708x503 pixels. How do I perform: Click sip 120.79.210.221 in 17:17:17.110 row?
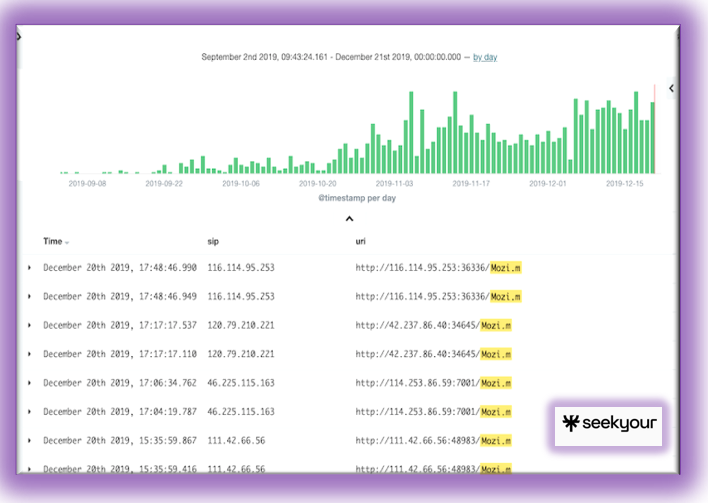tap(241, 354)
